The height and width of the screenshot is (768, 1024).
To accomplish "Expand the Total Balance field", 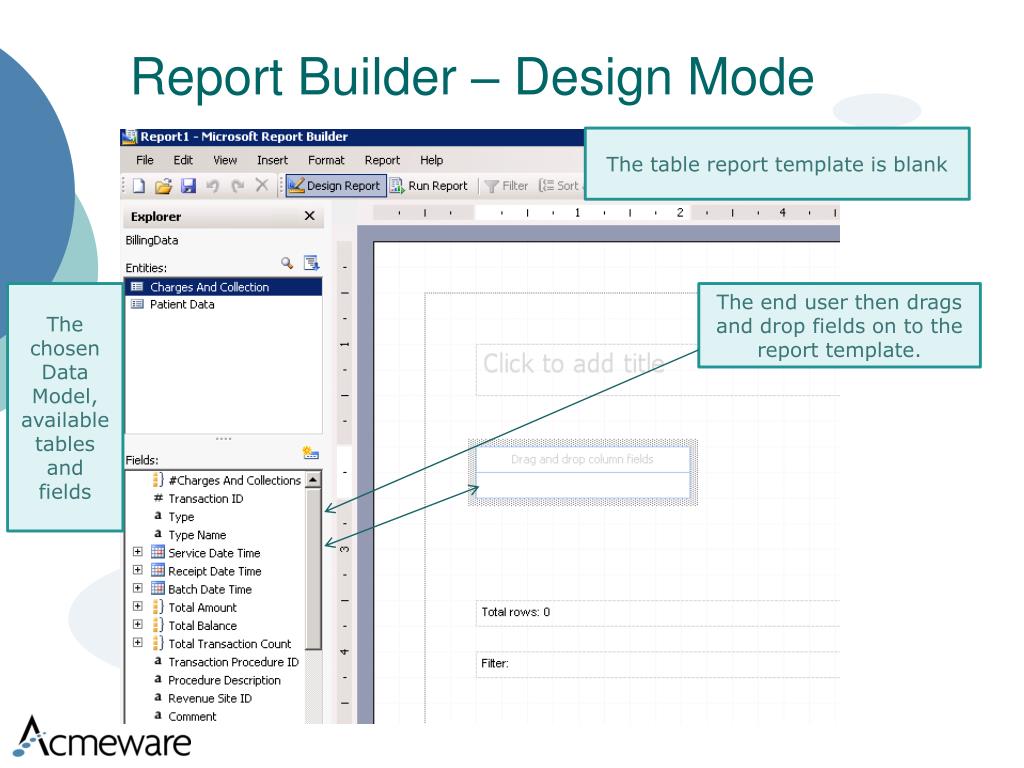I will (138, 624).
